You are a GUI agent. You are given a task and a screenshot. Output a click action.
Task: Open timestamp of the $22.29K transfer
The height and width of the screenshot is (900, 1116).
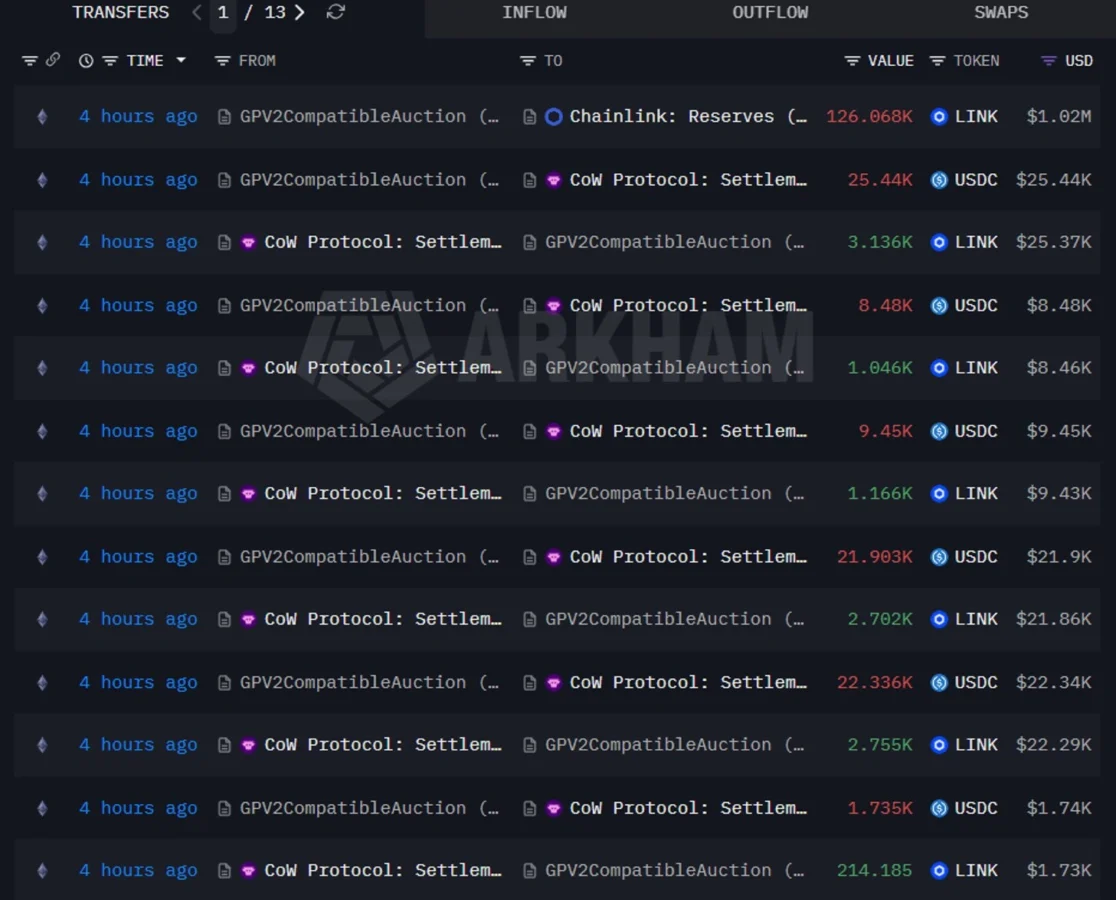[x=138, y=745]
